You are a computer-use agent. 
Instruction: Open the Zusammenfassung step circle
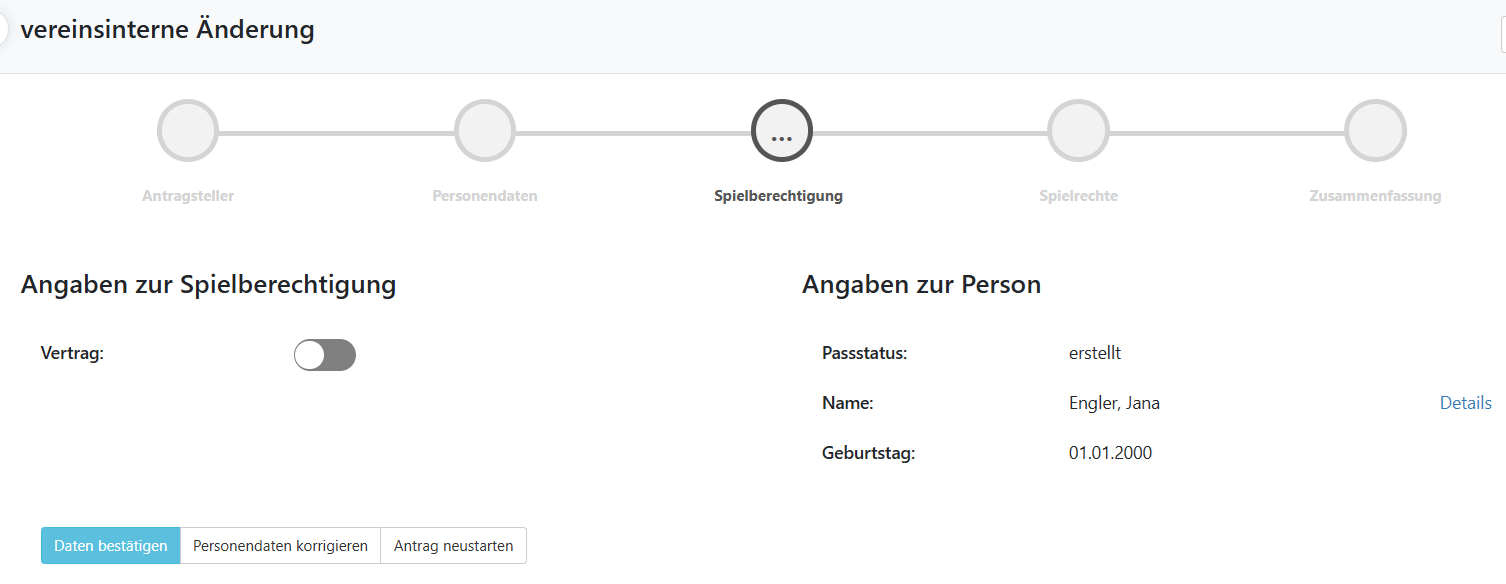pos(1375,131)
